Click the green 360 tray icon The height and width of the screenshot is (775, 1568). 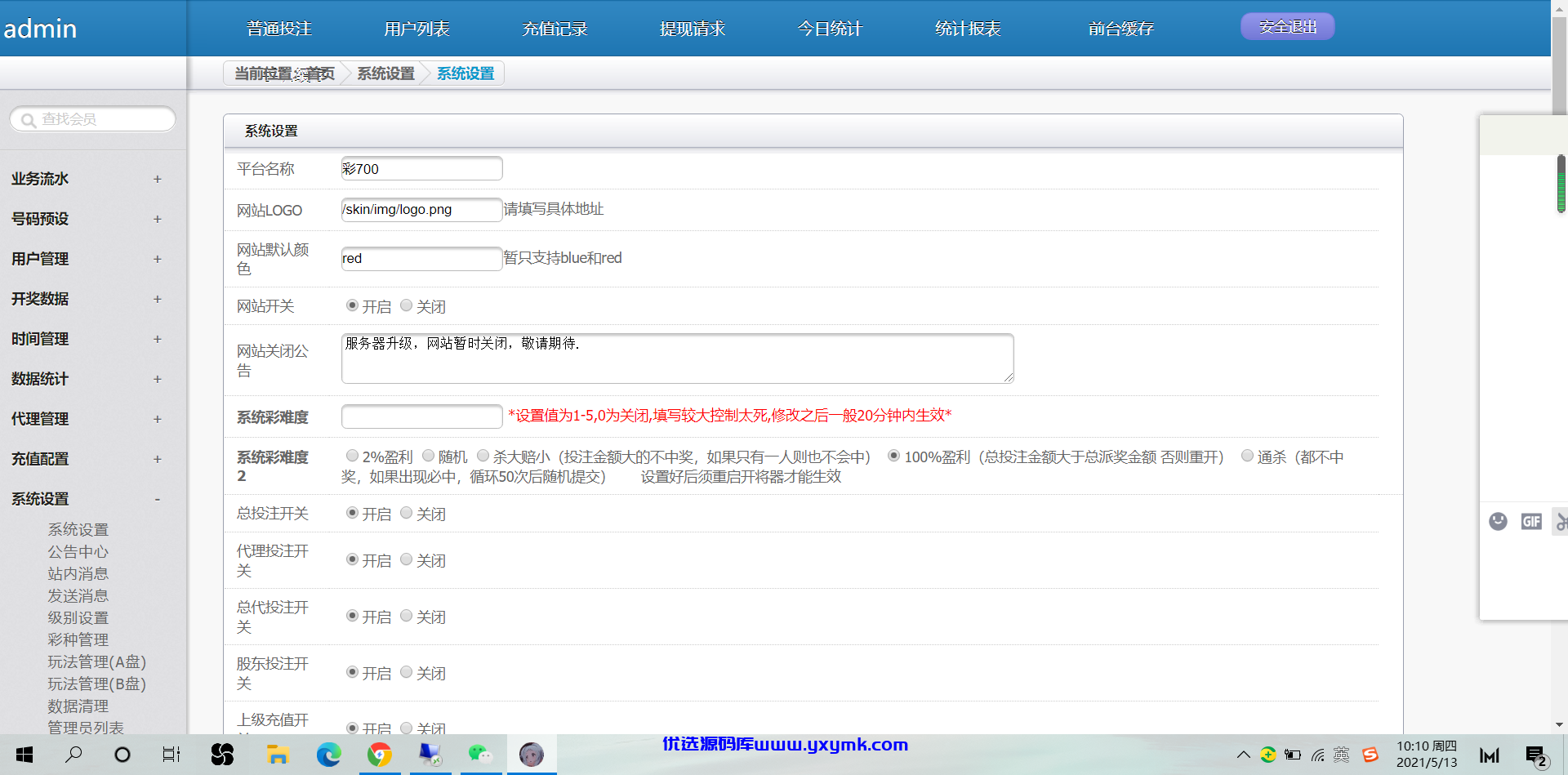tap(1268, 755)
